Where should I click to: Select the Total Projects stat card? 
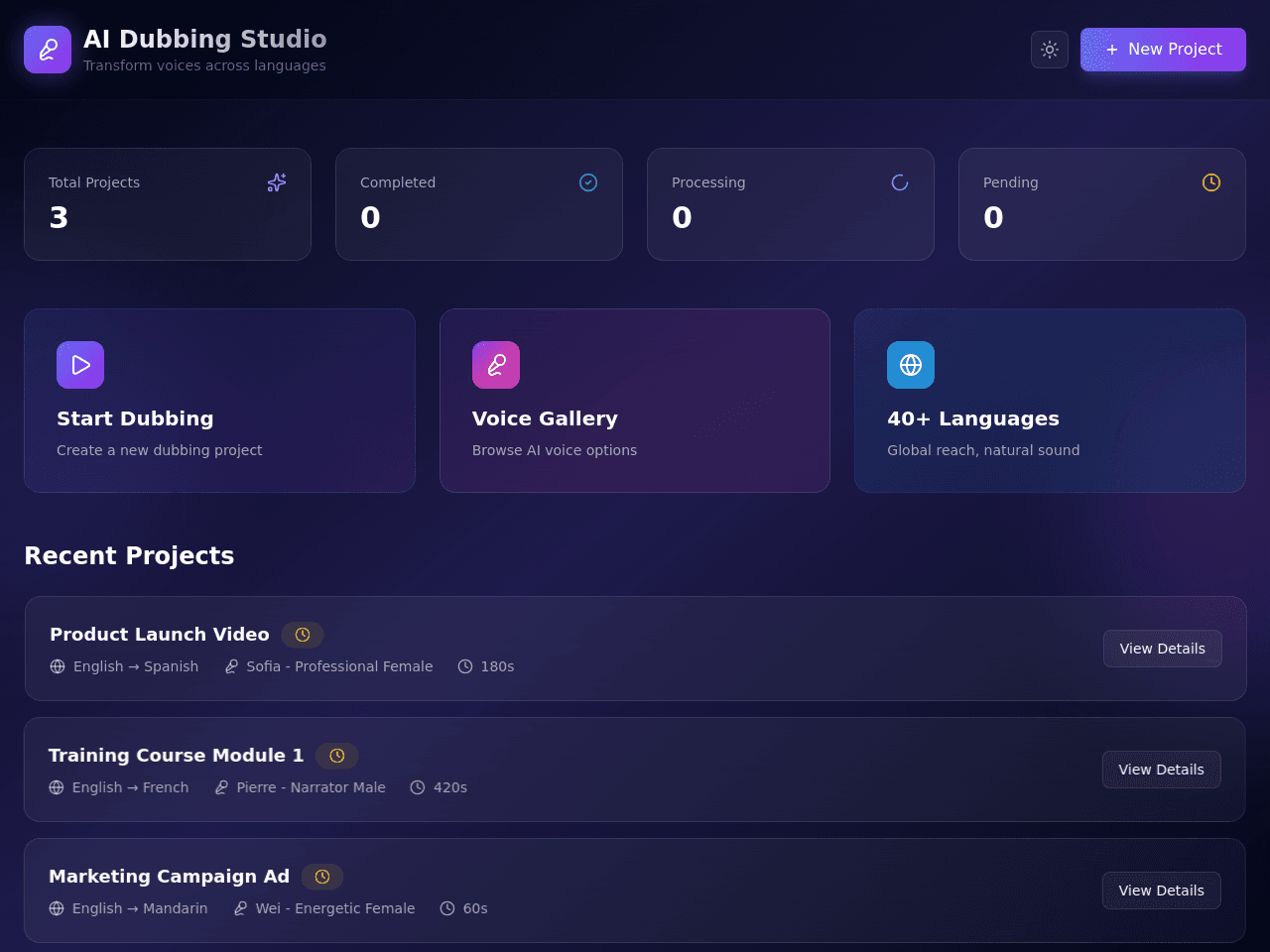tap(168, 204)
